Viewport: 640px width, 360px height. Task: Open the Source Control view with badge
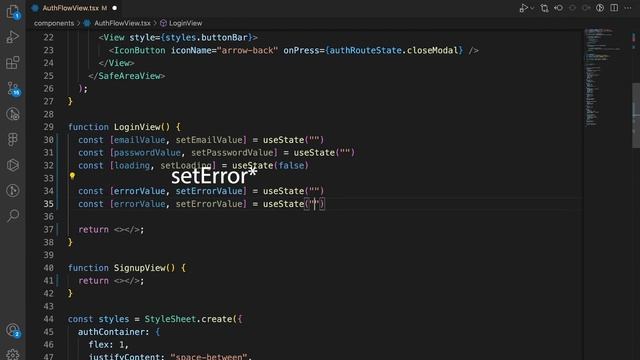point(13,88)
